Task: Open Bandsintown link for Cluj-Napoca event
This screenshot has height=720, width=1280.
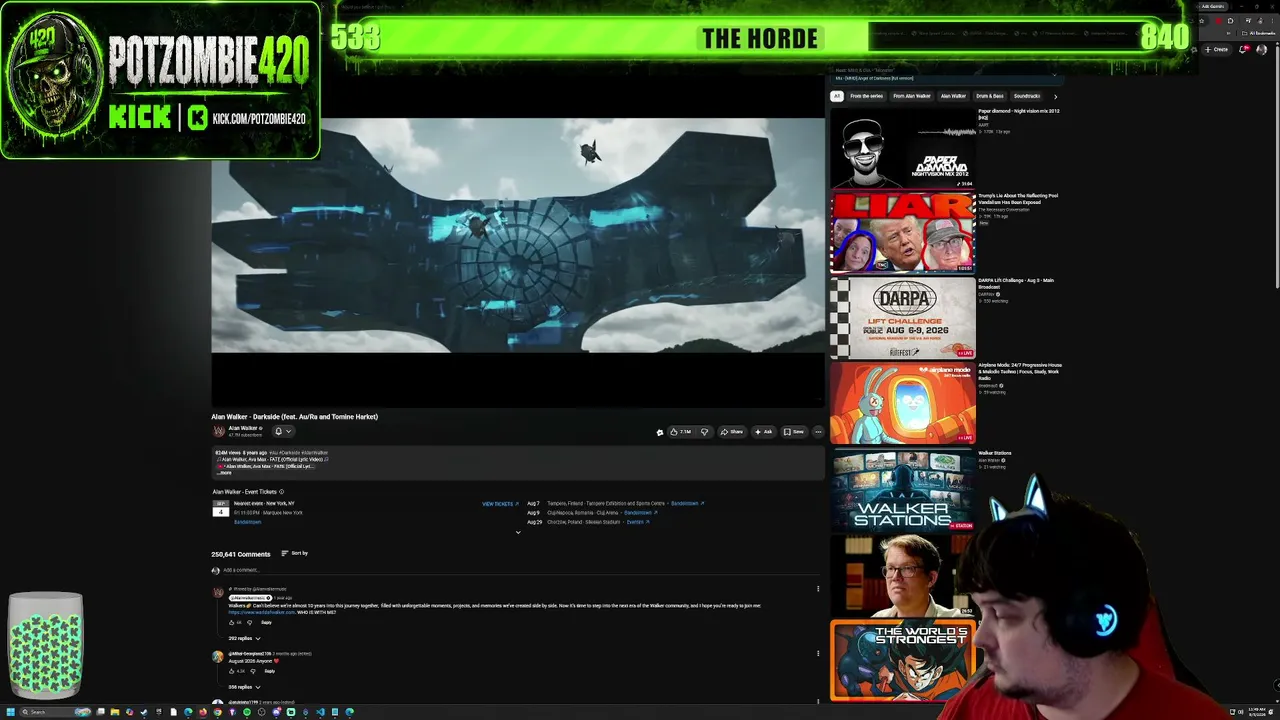Action: tap(640, 513)
